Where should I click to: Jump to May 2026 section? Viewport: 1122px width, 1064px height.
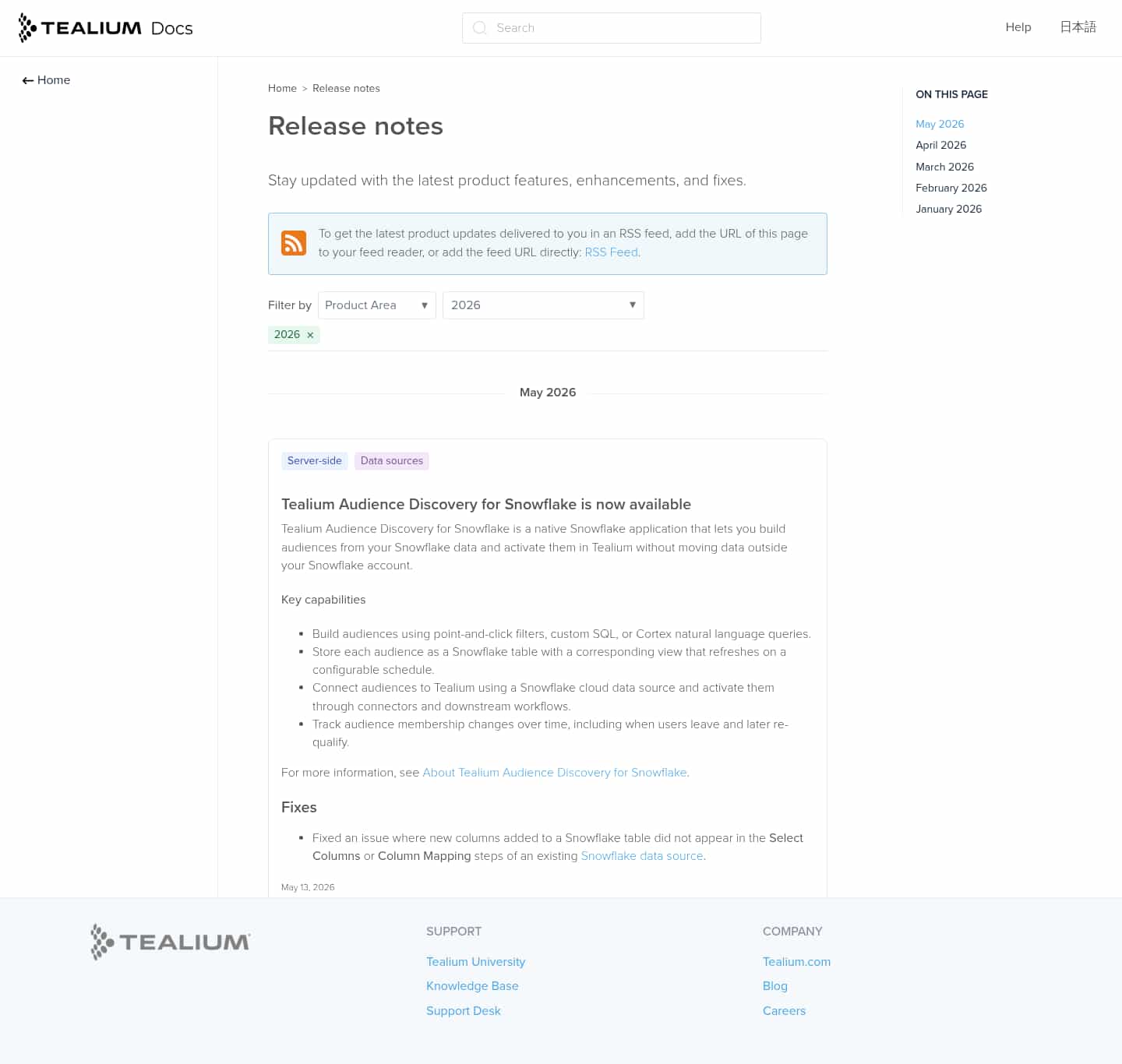point(940,124)
